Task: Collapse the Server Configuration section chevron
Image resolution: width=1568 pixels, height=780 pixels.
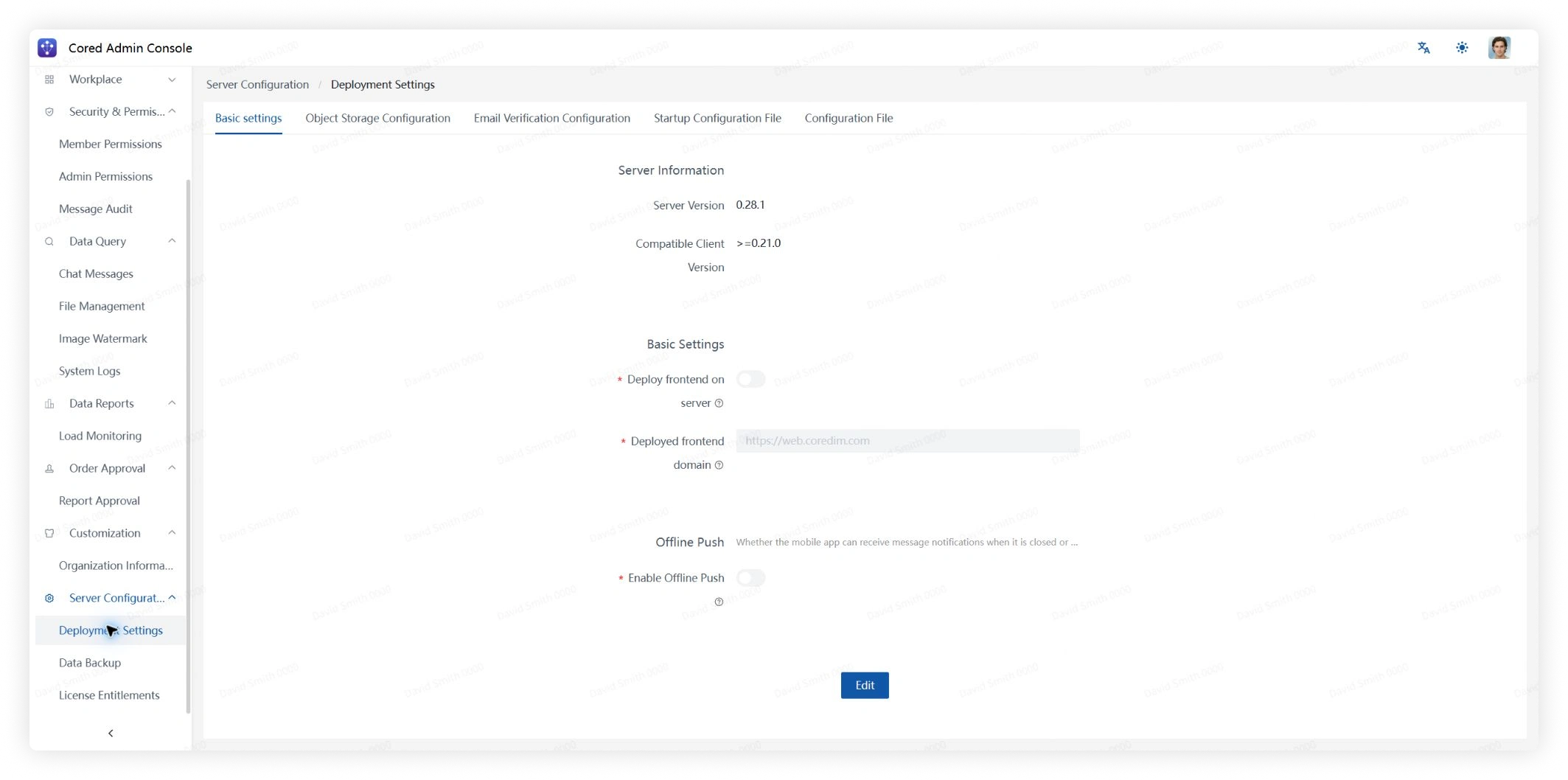Action: (x=172, y=598)
